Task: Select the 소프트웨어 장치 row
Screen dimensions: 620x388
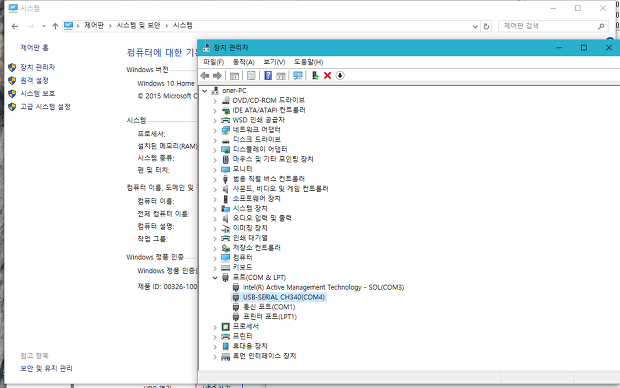Action: click(x=256, y=199)
